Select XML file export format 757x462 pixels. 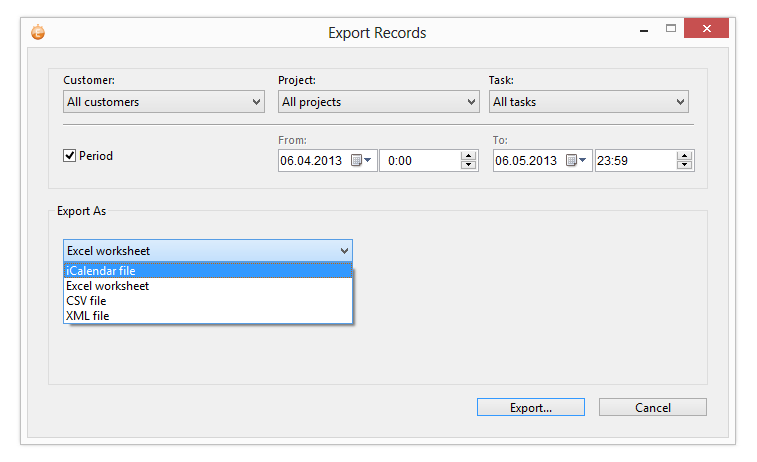(87, 316)
